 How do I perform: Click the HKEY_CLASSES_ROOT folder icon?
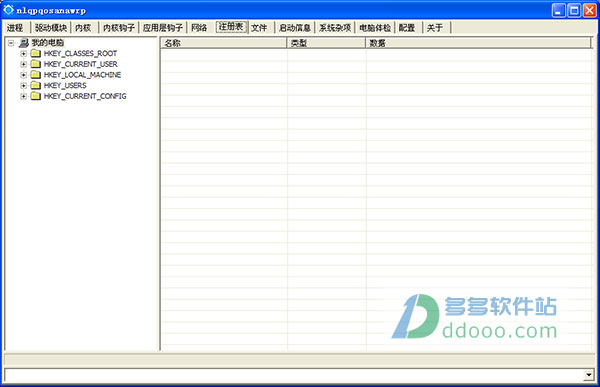(x=36, y=53)
